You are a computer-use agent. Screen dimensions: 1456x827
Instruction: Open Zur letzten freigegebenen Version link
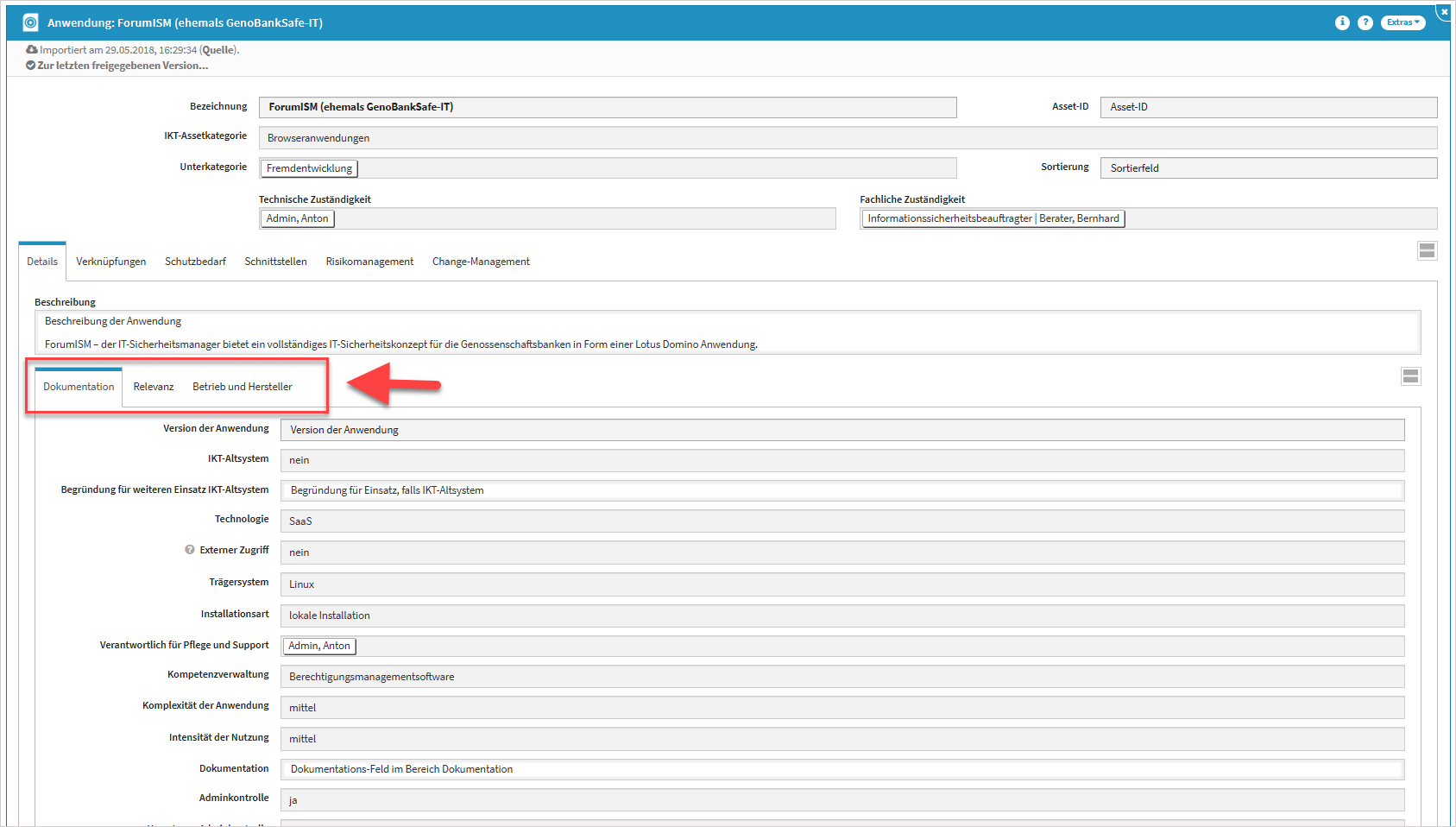[x=123, y=66]
